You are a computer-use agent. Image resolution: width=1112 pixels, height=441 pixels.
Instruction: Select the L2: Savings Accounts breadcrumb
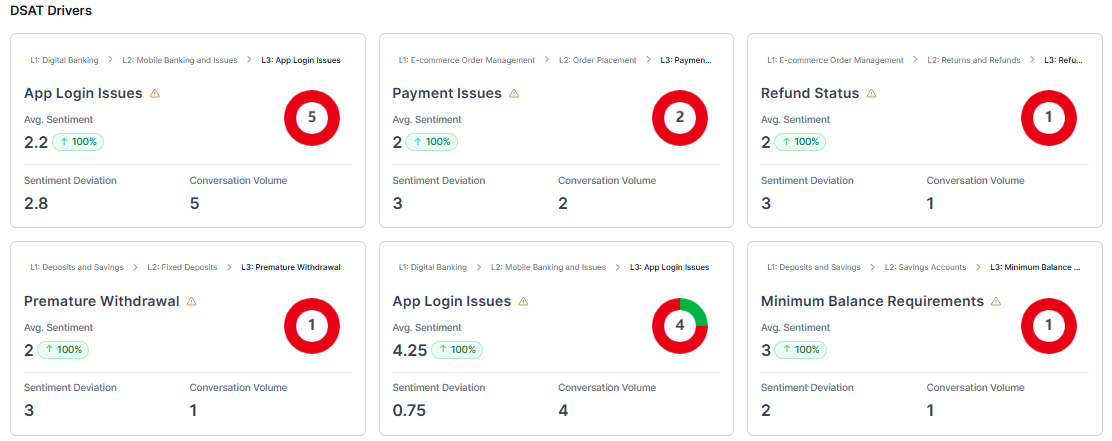click(925, 268)
